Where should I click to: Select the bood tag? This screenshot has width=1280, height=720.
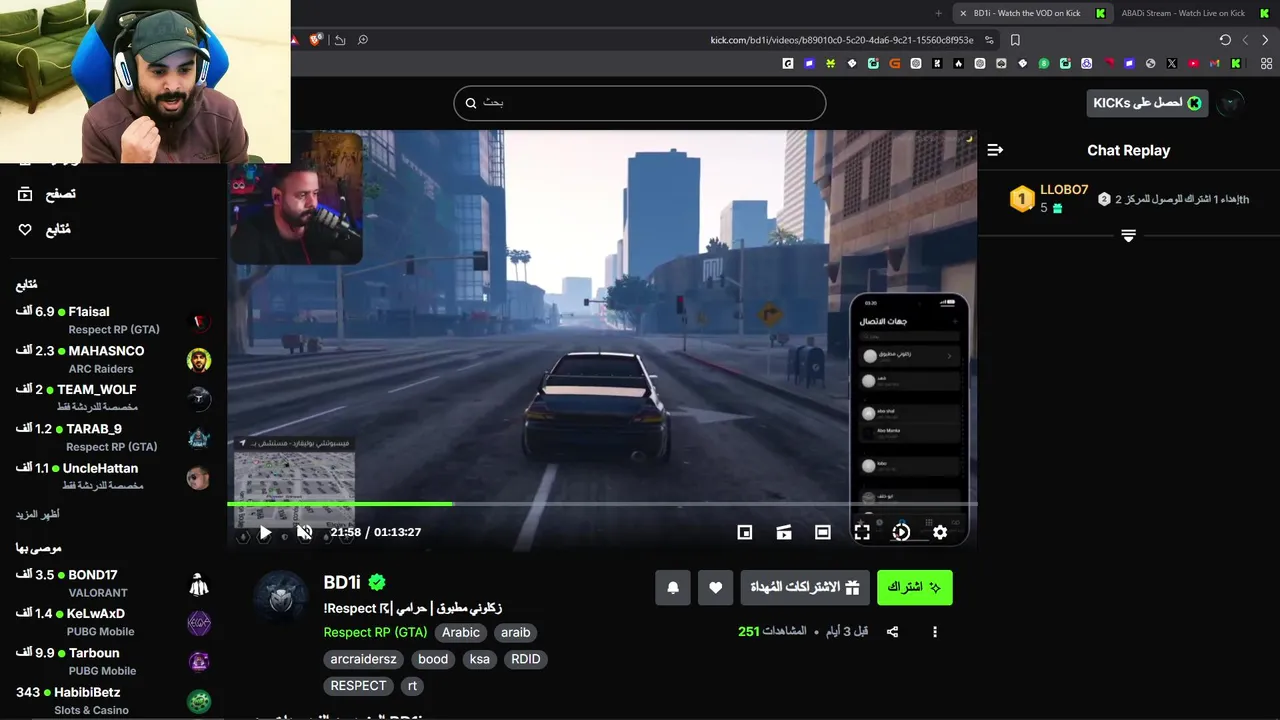(433, 659)
